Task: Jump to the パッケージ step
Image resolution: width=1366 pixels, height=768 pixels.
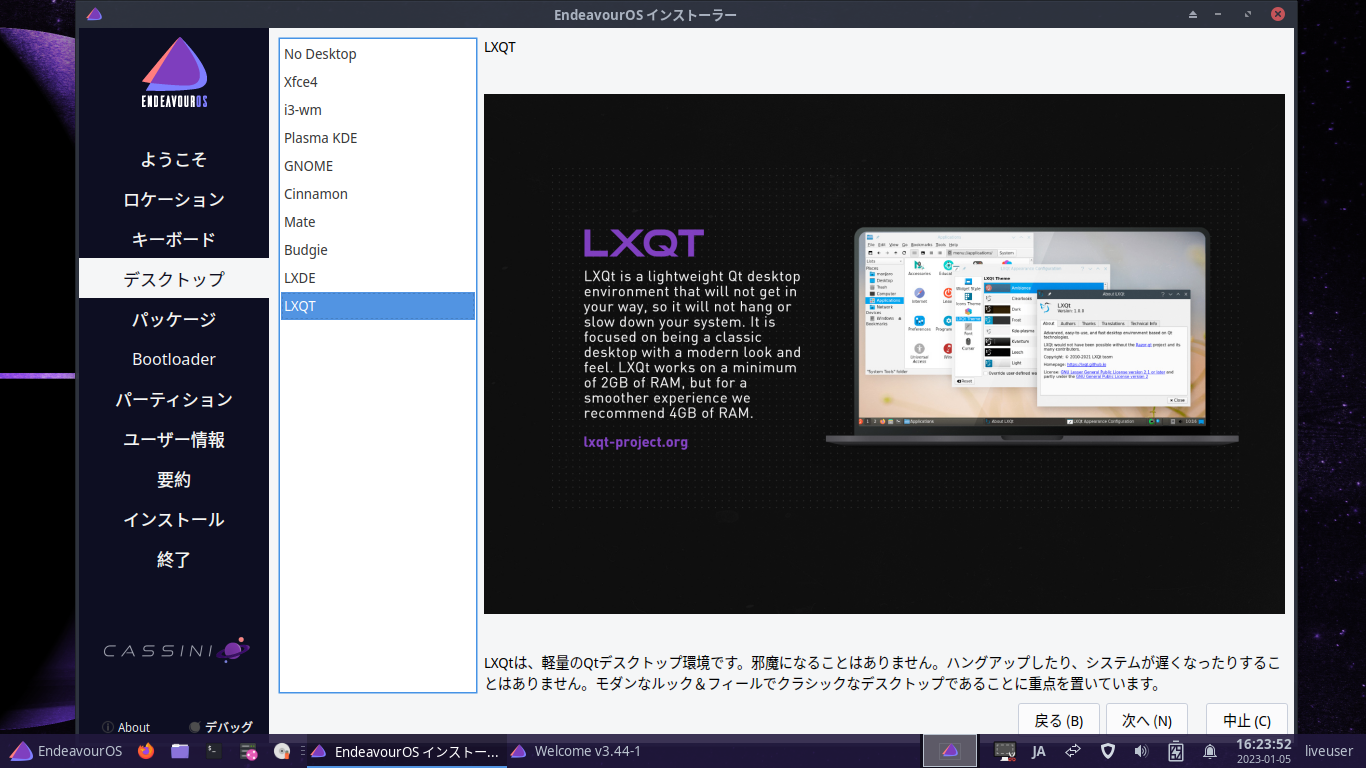Action: [174, 319]
